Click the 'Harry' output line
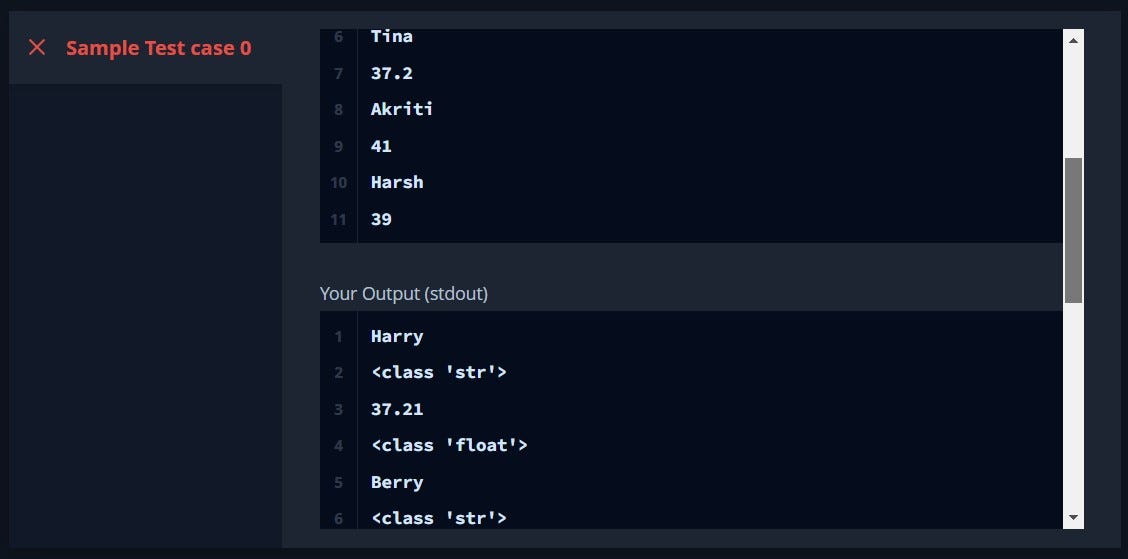The height and width of the screenshot is (559, 1128). [x=397, y=336]
